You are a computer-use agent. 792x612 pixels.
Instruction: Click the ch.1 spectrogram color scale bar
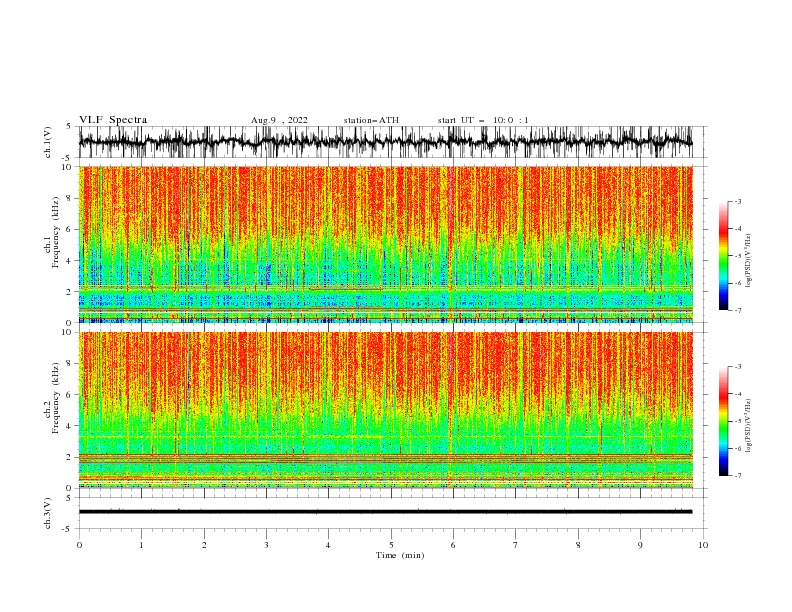click(723, 256)
